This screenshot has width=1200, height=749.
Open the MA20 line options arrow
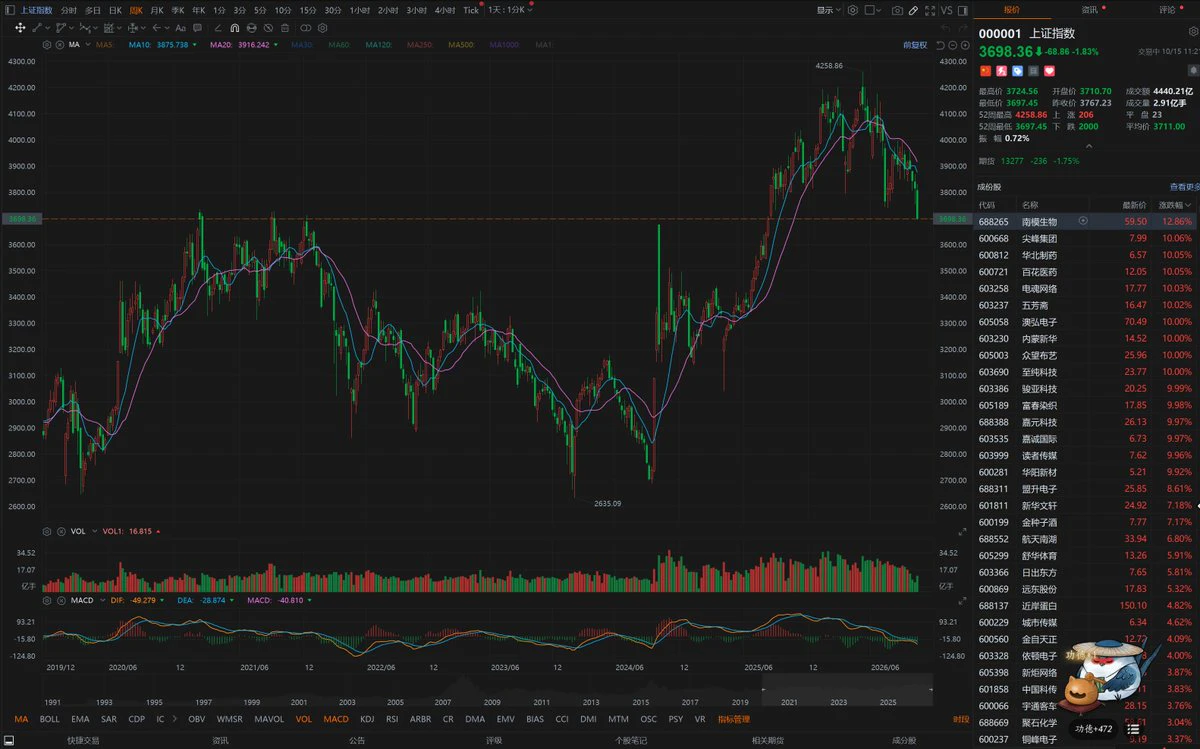(277, 45)
